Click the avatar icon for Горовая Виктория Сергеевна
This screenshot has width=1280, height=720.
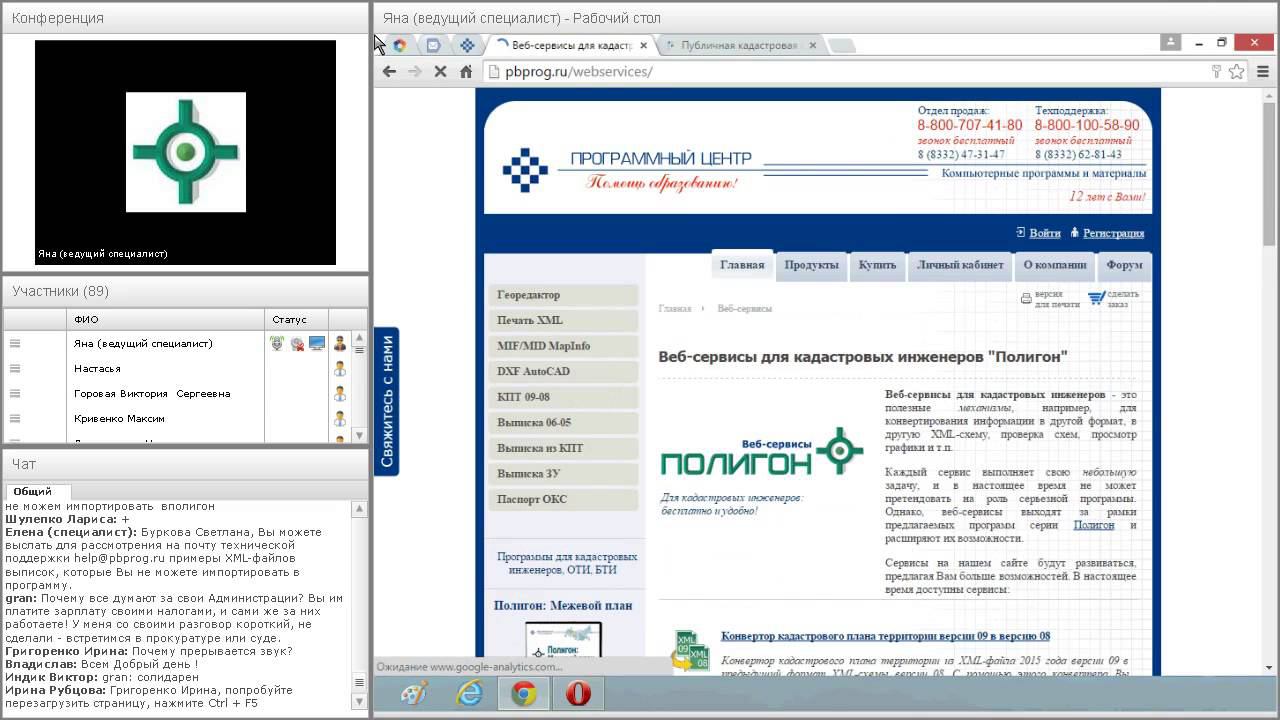[340, 393]
